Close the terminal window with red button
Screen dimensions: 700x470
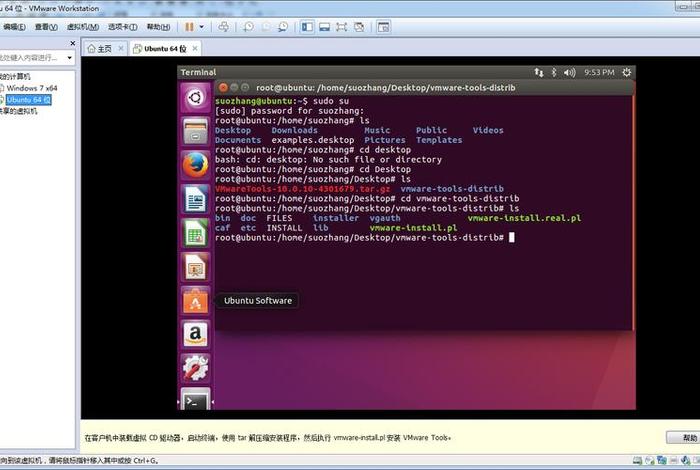point(223,87)
